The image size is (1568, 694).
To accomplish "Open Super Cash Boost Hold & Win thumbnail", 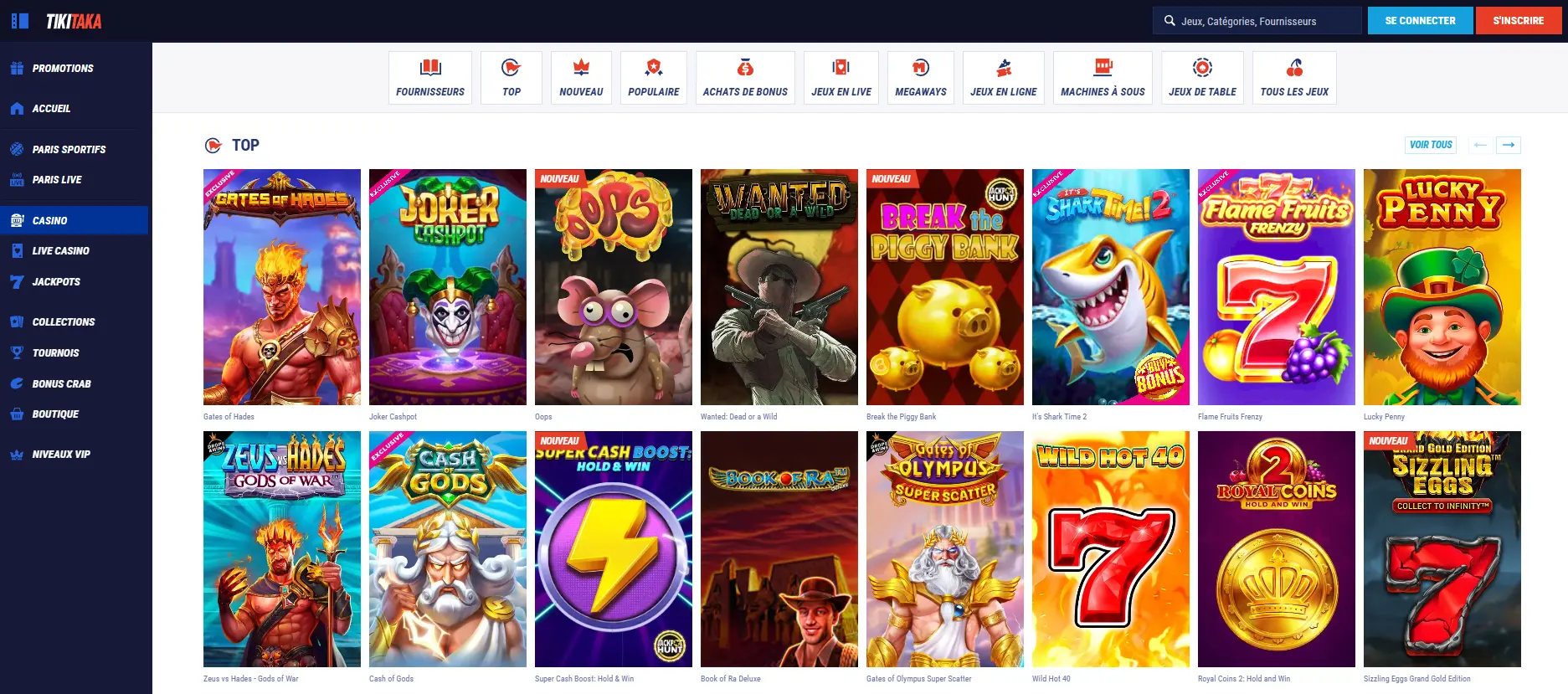I will coord(614,549).
